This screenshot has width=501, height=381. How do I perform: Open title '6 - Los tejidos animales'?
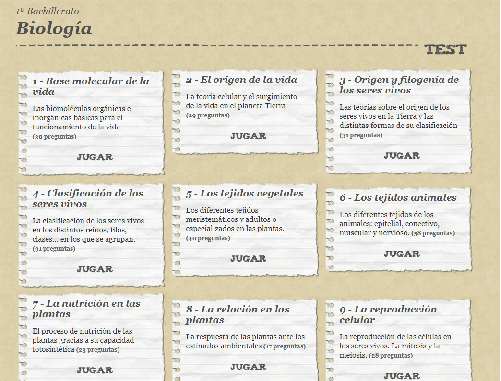[x=398, y=198]
